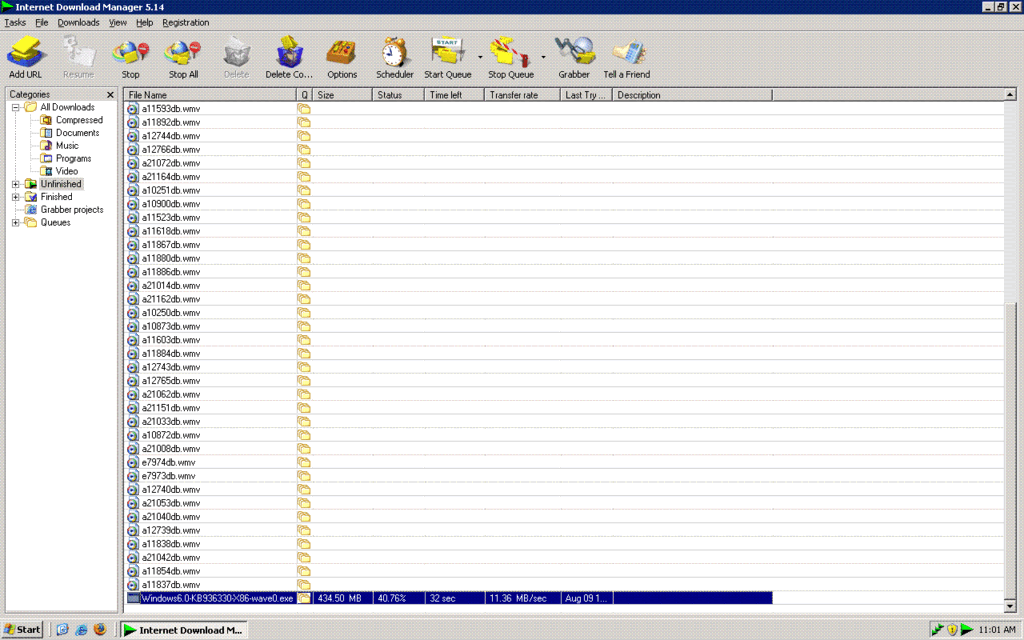Open the Stop Queue dropdown arrow

(x=544, y=57)
